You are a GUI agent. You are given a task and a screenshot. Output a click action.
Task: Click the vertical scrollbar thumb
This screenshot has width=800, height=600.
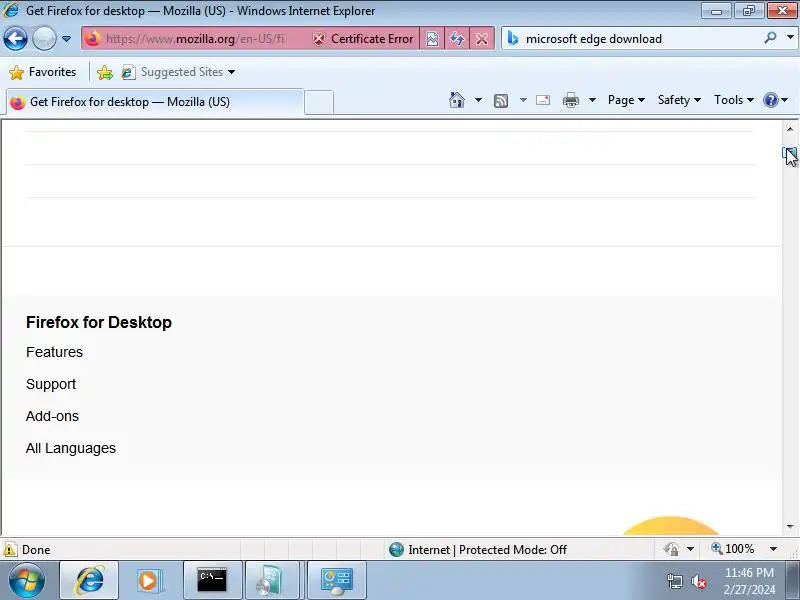click(790, 153)
